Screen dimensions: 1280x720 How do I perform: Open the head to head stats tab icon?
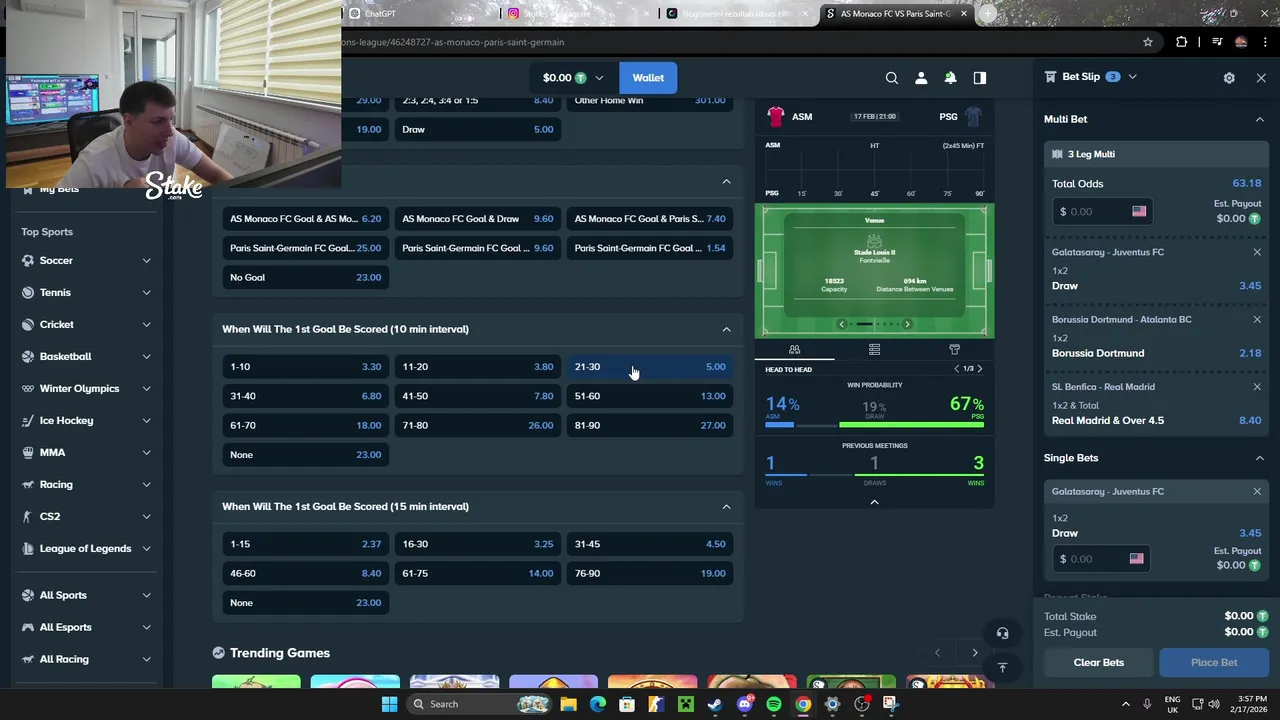click(794, 349)
